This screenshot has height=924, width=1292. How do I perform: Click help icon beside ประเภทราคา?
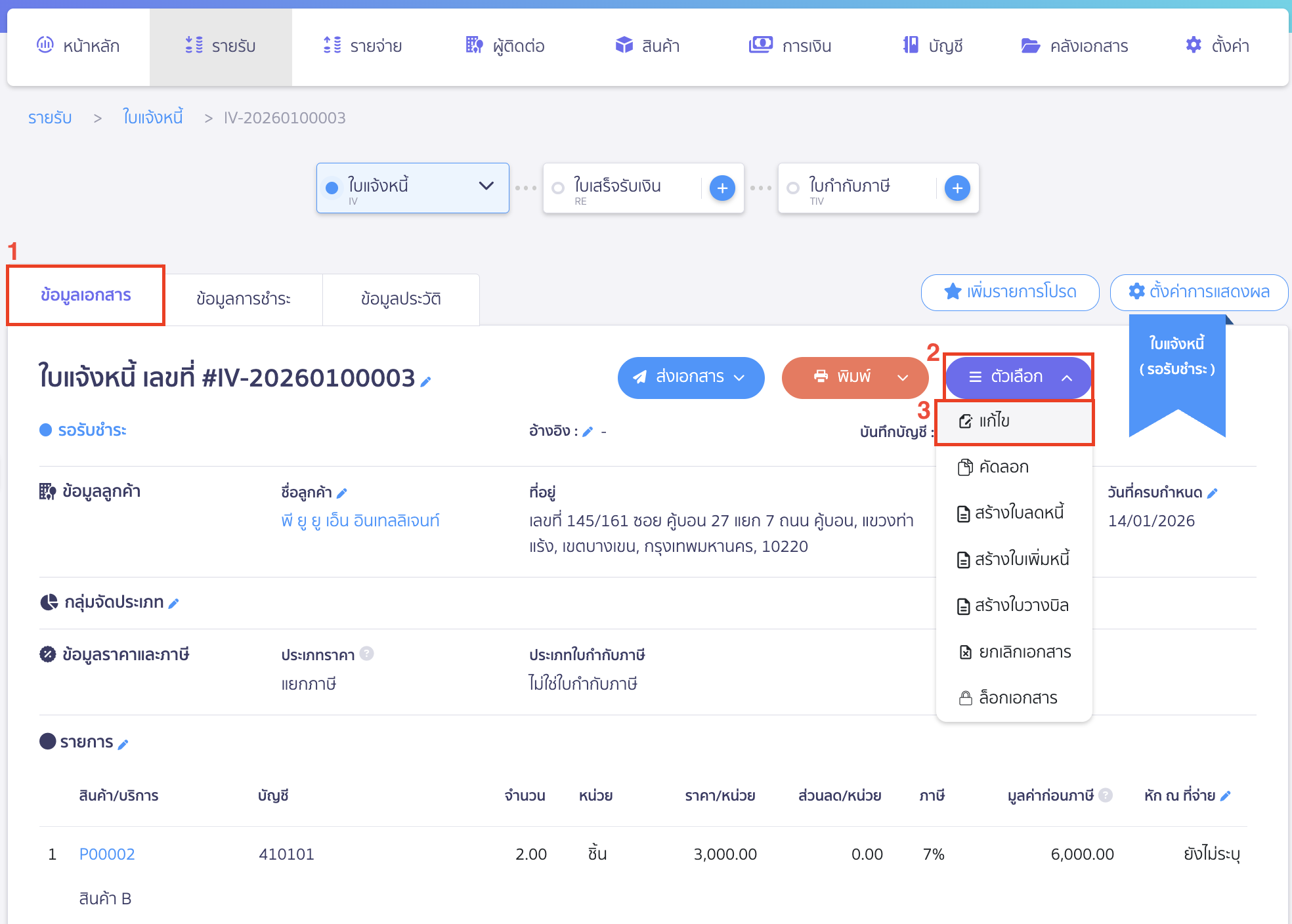[367, 654]
